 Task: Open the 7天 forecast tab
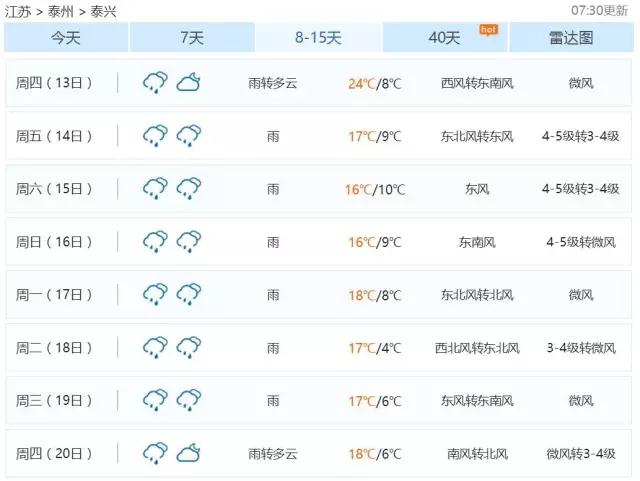(x=192, y=38)
